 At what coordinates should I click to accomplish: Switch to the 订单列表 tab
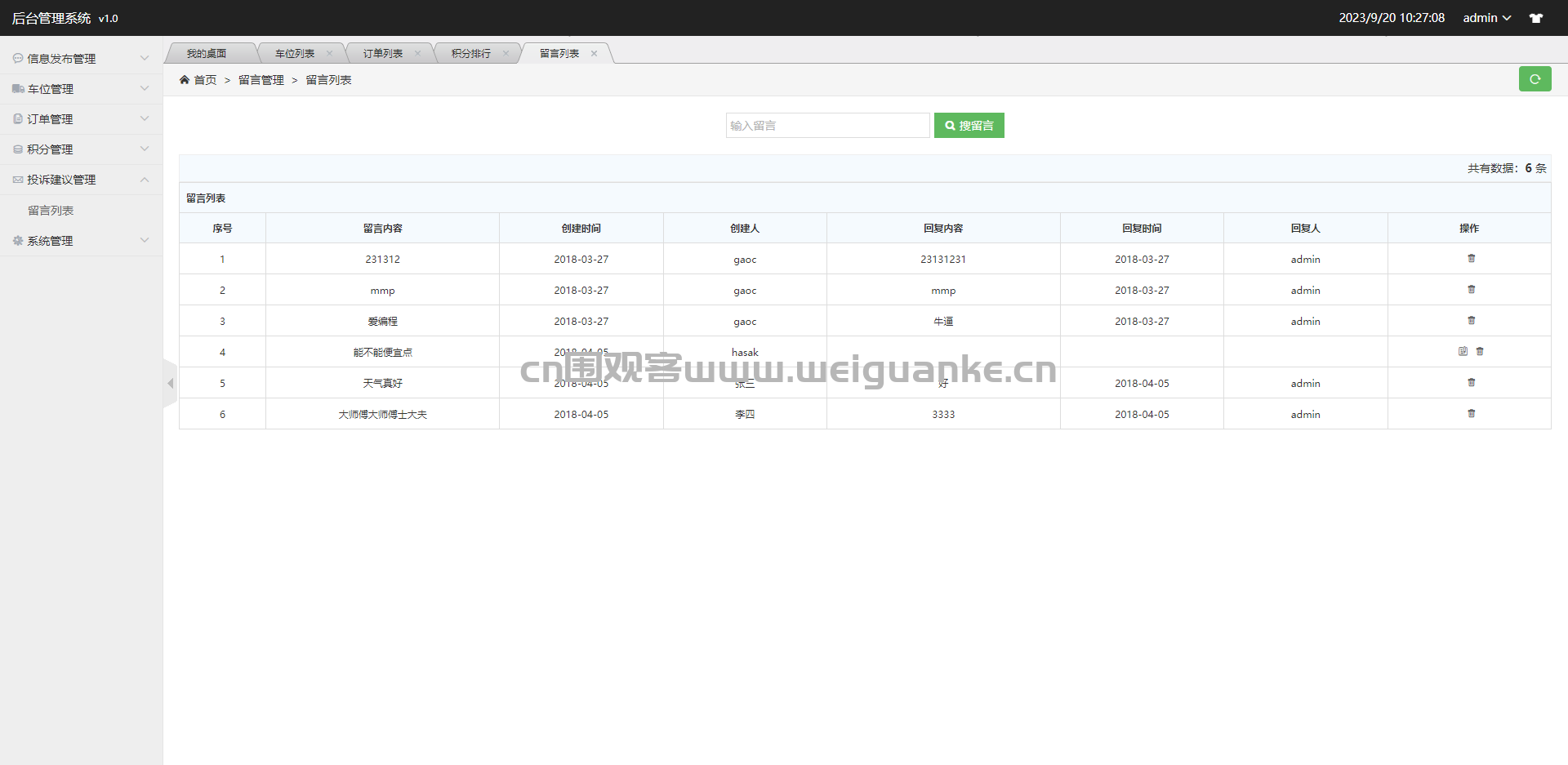point(382,54)
